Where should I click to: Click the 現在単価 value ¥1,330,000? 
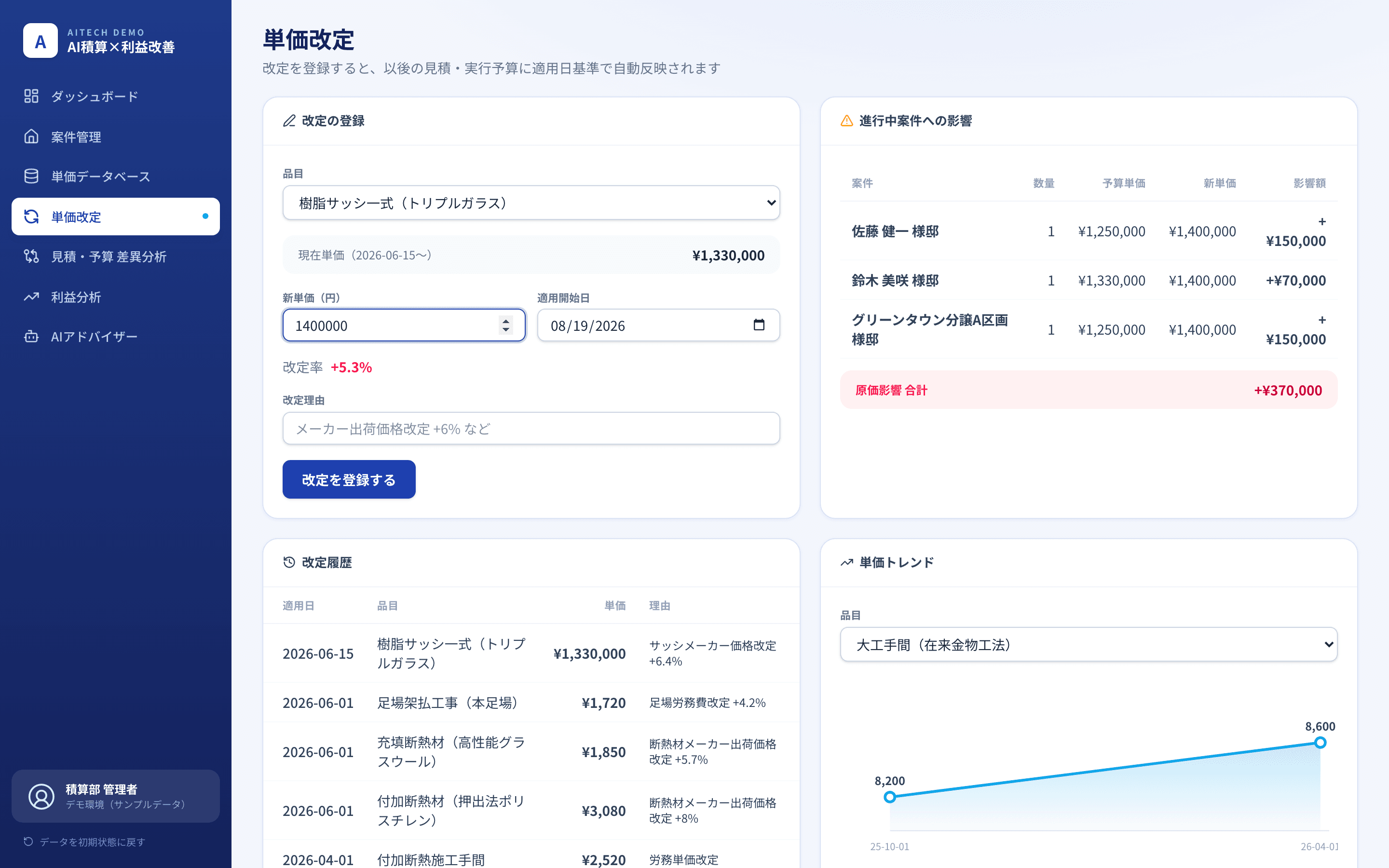(x=728, y=256)
